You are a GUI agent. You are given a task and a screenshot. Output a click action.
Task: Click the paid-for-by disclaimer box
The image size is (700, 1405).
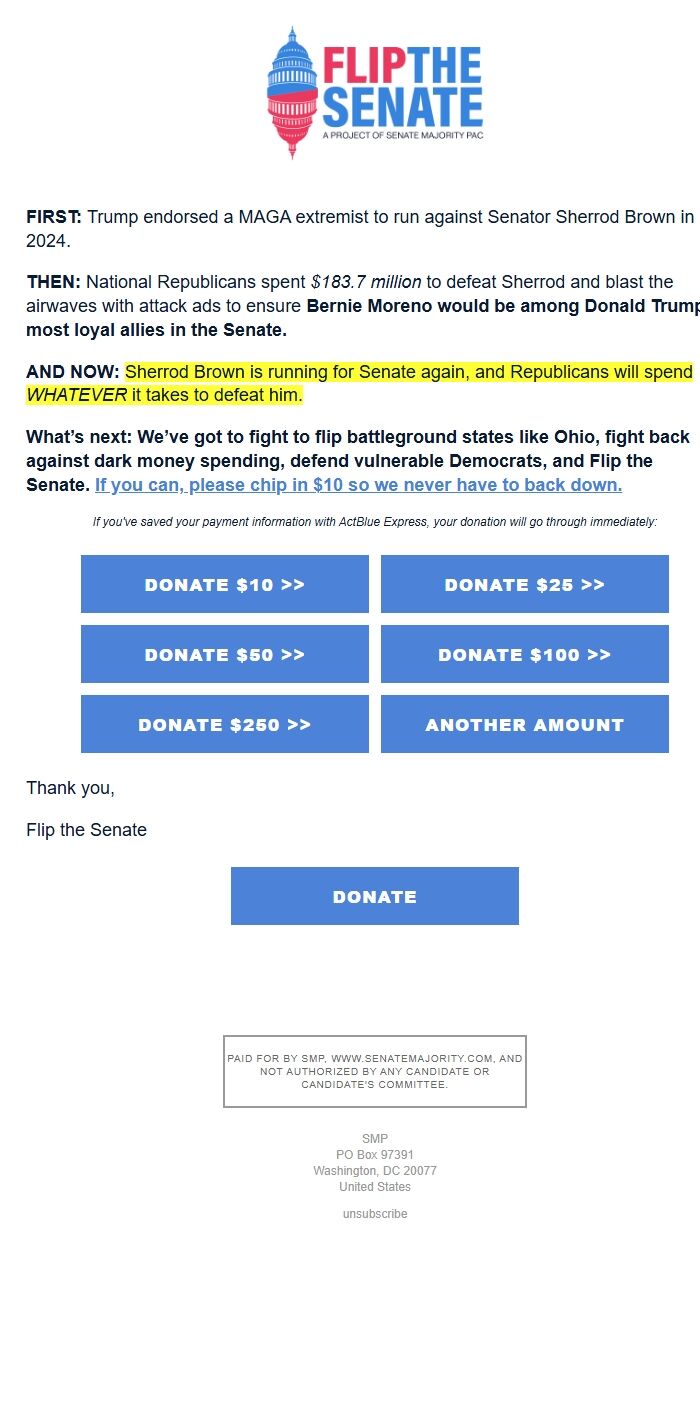pyautogui.click(x=374, y=1070)
